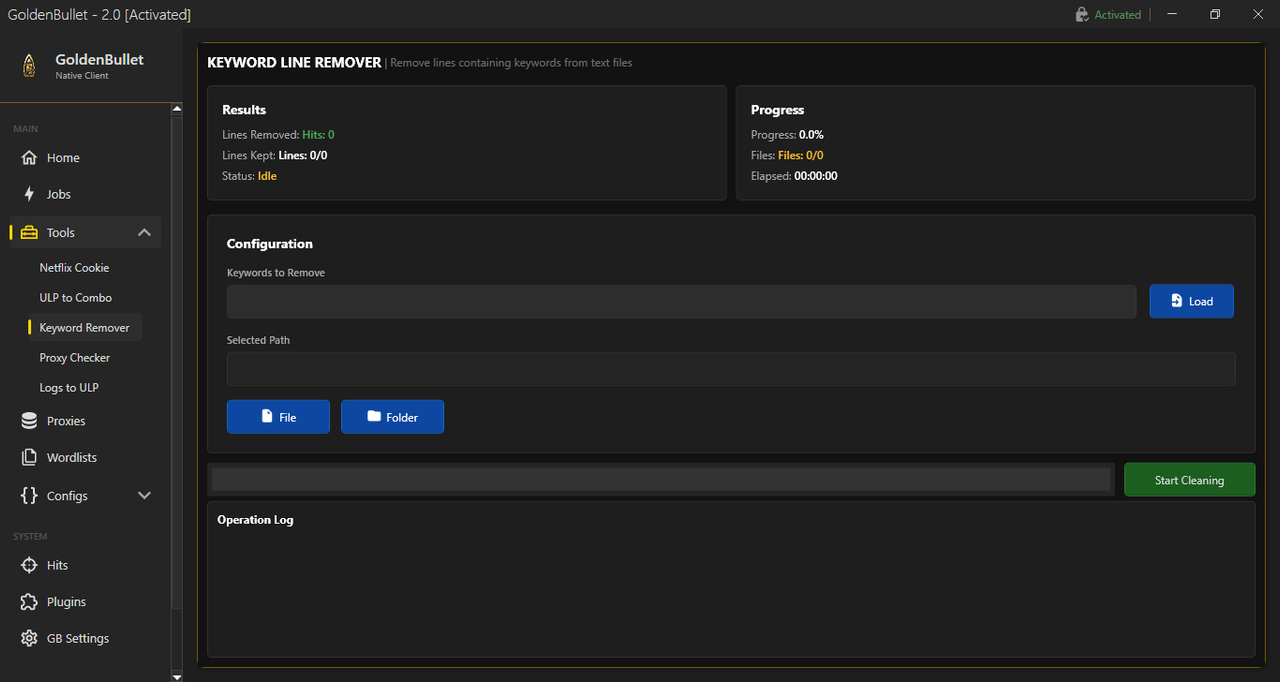Open Jobs via the lightning bolt icon
Viewport: 1280px width, 682px height.
click(x=29, y=194)
